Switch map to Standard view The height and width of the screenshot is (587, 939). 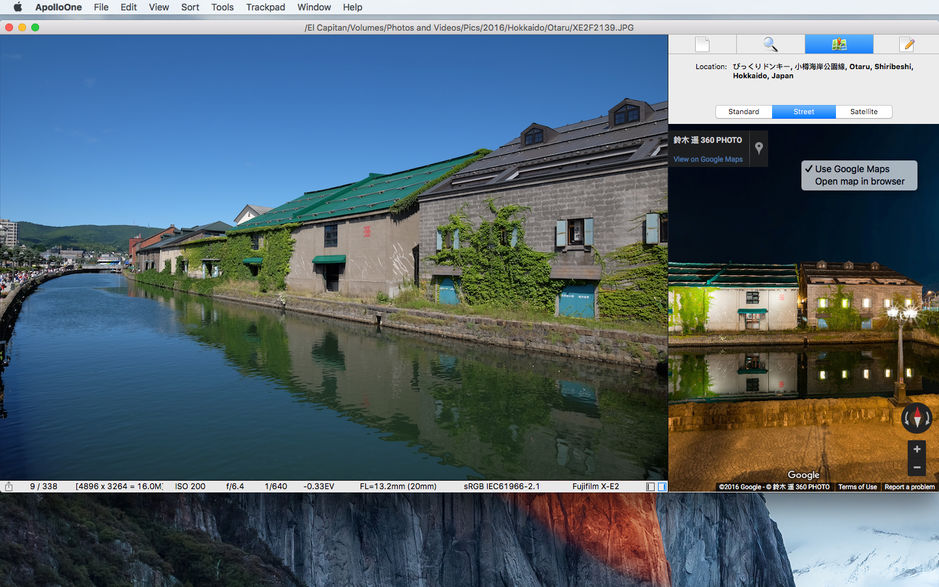[743, 112]
